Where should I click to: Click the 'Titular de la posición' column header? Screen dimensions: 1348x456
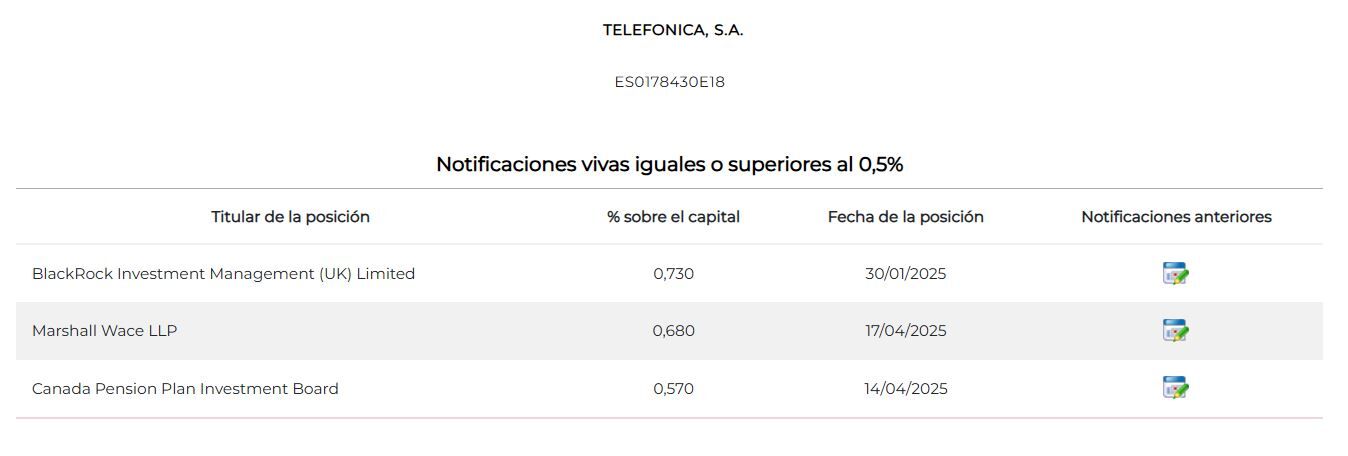click(x=290, y=217)
